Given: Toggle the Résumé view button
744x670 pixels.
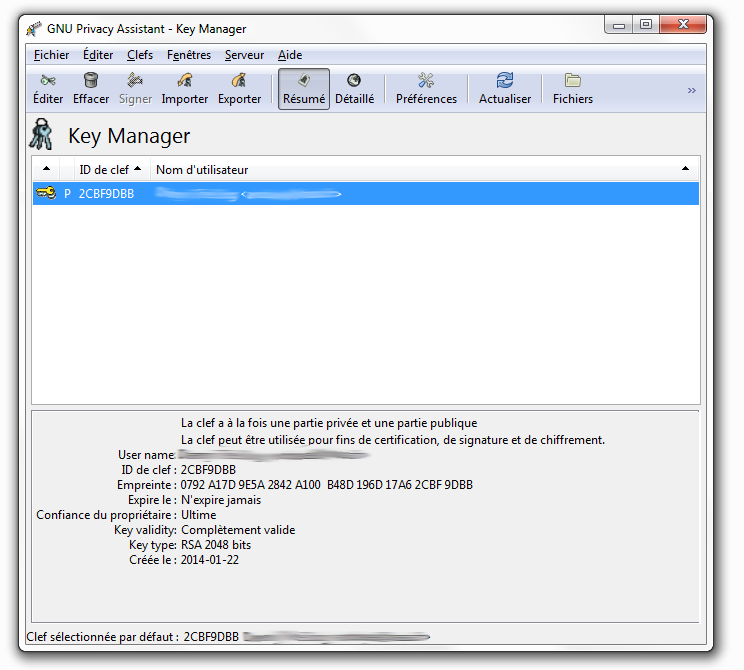Looking at the screenshot, I should tap(304, 89).
